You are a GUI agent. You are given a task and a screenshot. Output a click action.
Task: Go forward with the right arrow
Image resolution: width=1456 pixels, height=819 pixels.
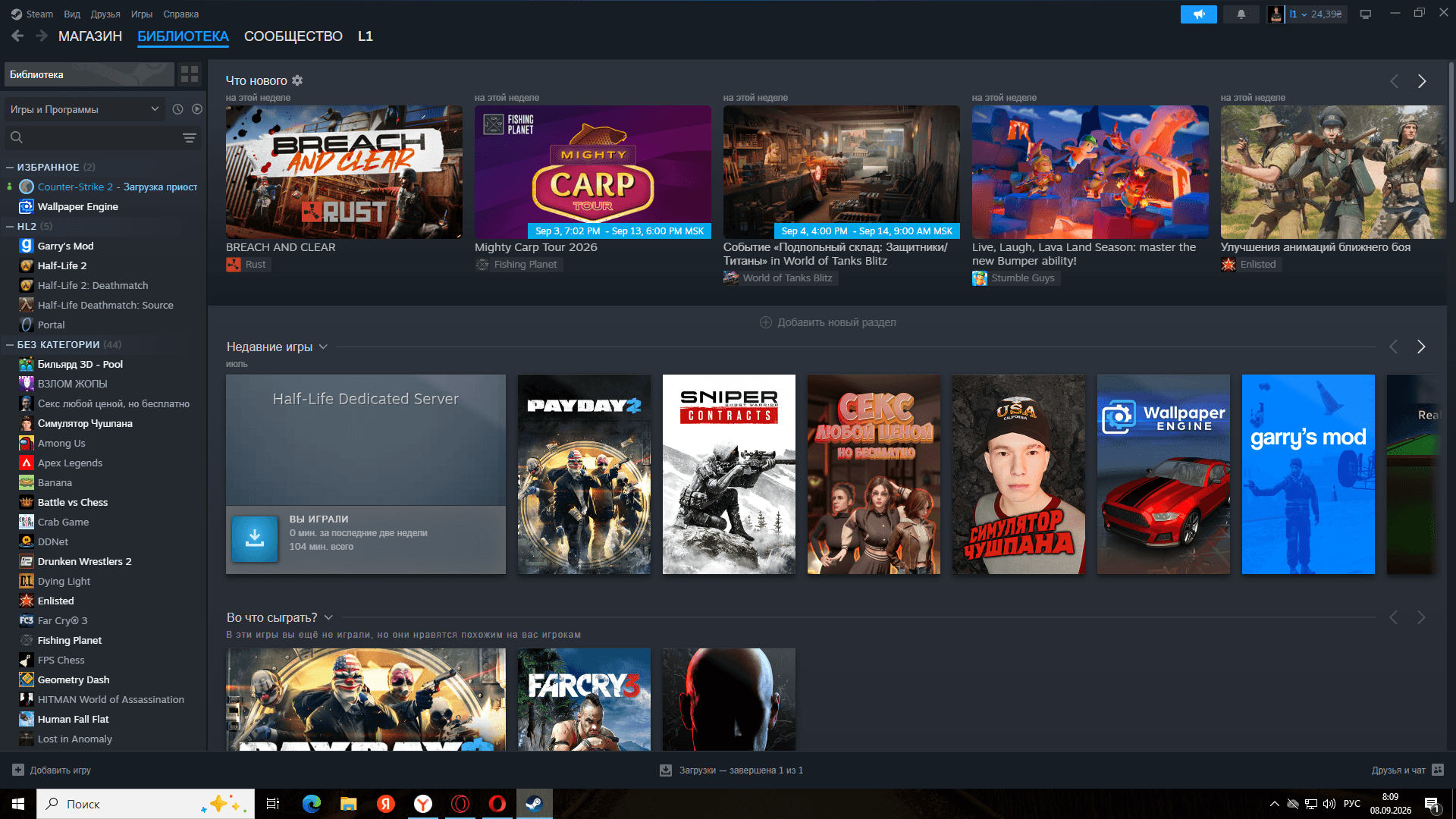(42, 36)
